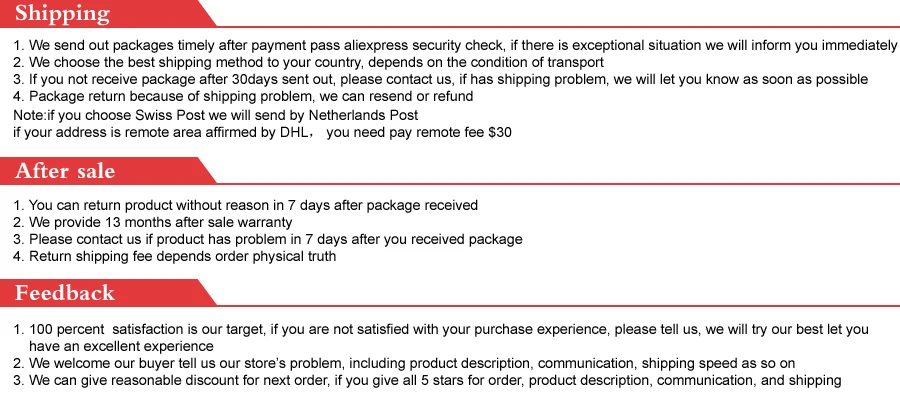Click the 7 days return without reason line
This screenshot has width=900, height=405.
pos(245,205)
